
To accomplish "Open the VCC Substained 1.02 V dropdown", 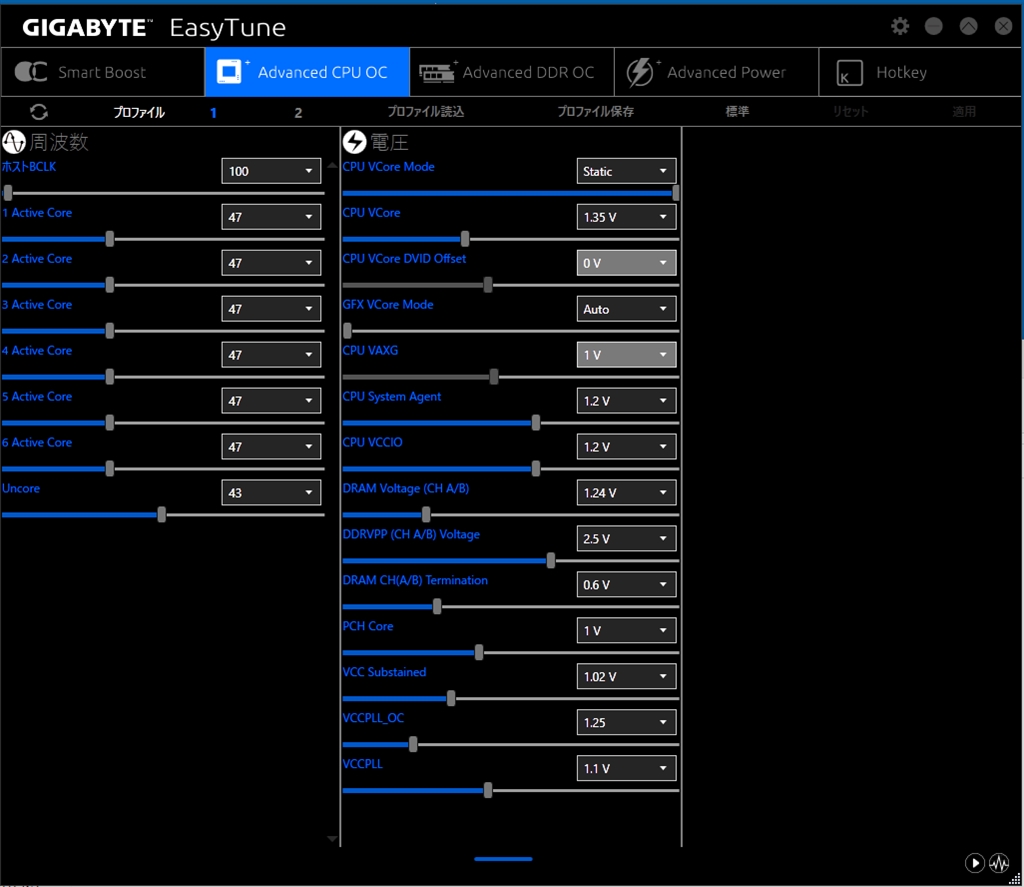I will click(626, 677).
